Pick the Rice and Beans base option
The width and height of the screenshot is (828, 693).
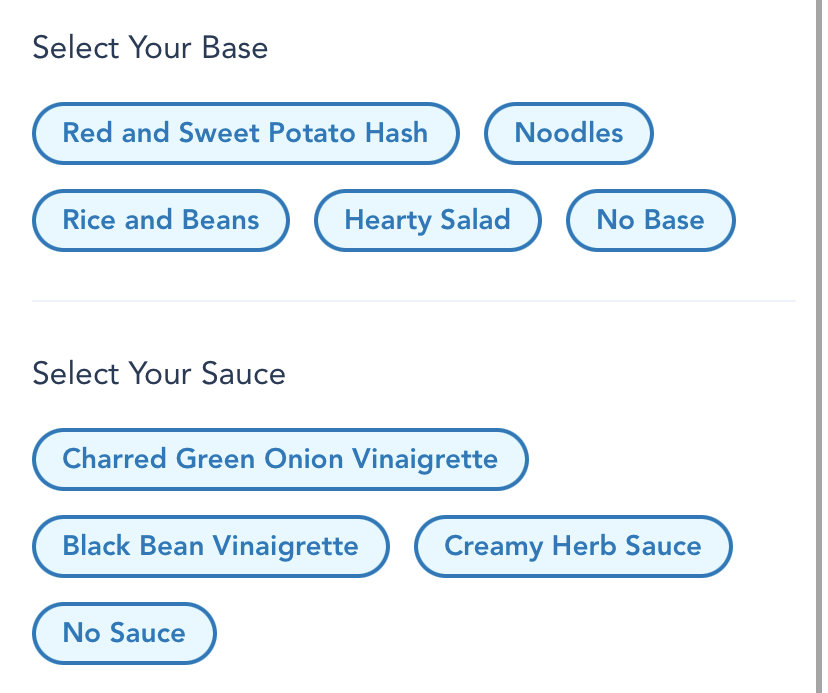(x=161, y=220)
